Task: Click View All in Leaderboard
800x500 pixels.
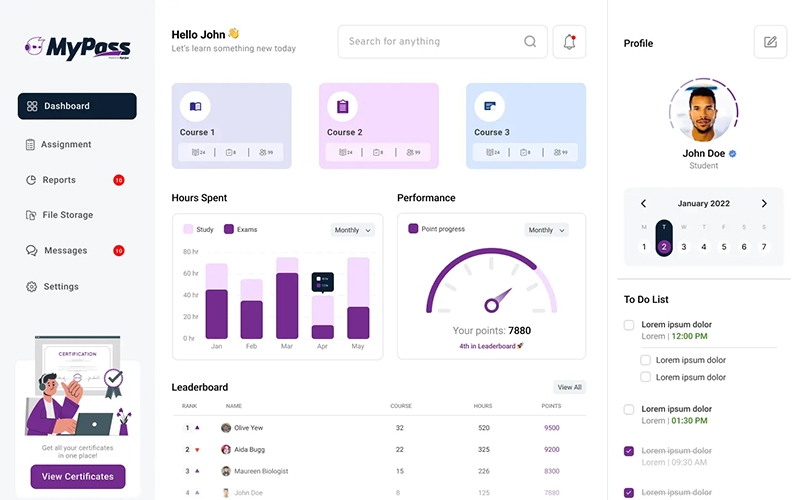Action: (x=569, y=387)
